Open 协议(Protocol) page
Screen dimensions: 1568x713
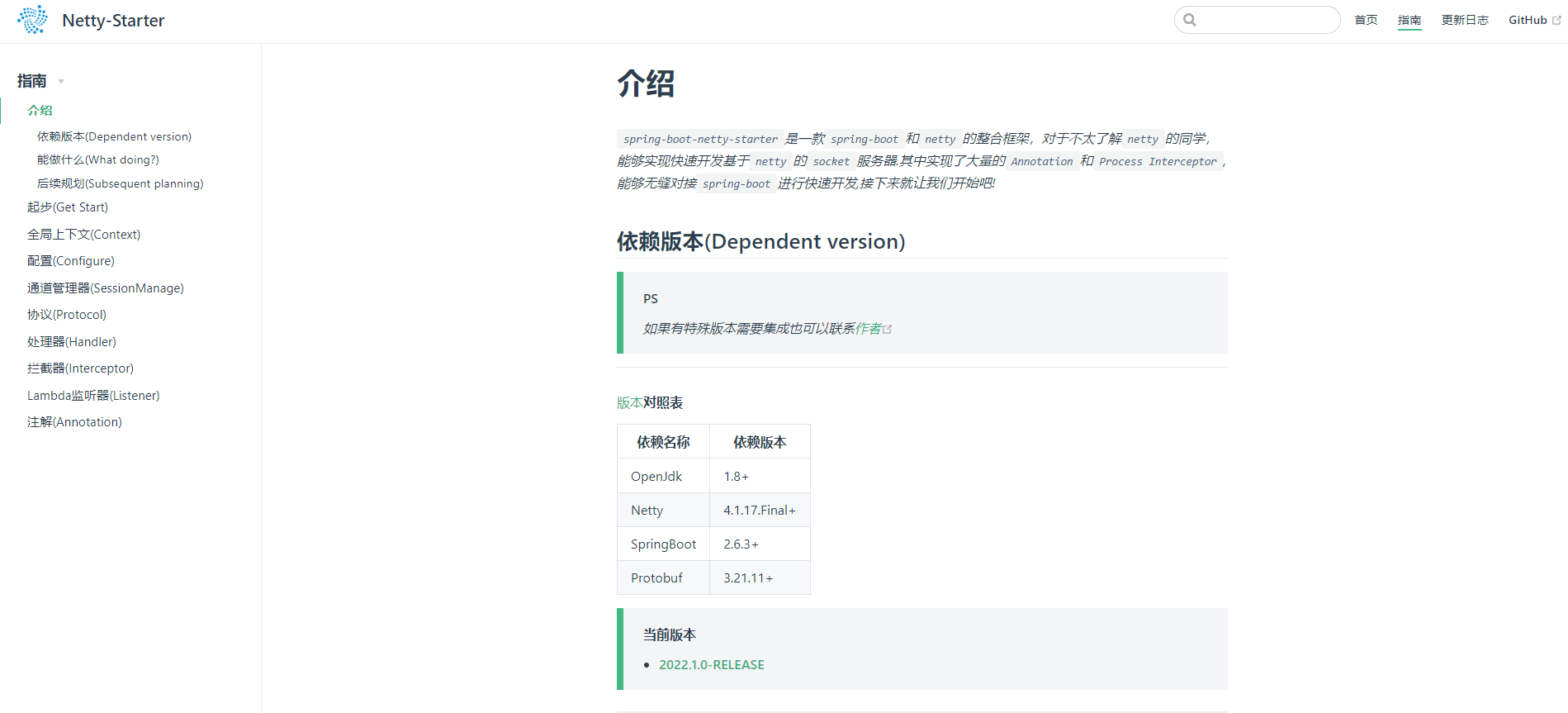[67, 315]
